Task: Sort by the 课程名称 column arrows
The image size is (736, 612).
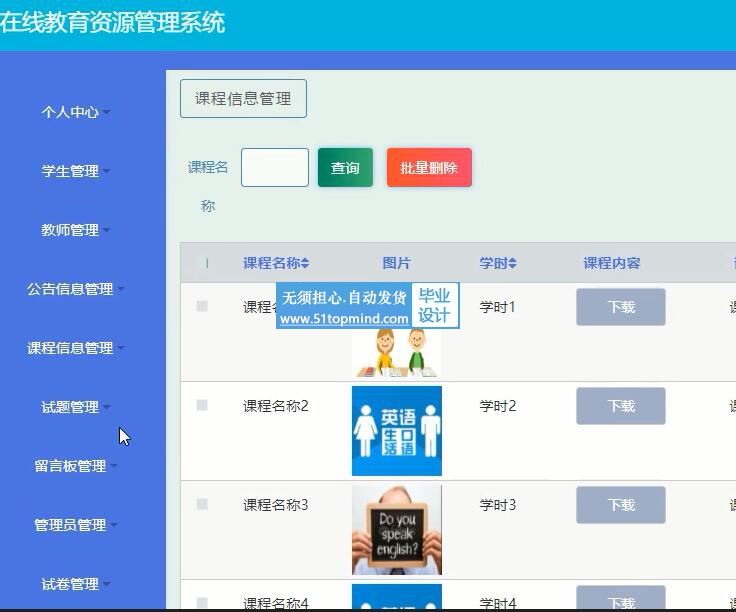Action: pos(305,263)
